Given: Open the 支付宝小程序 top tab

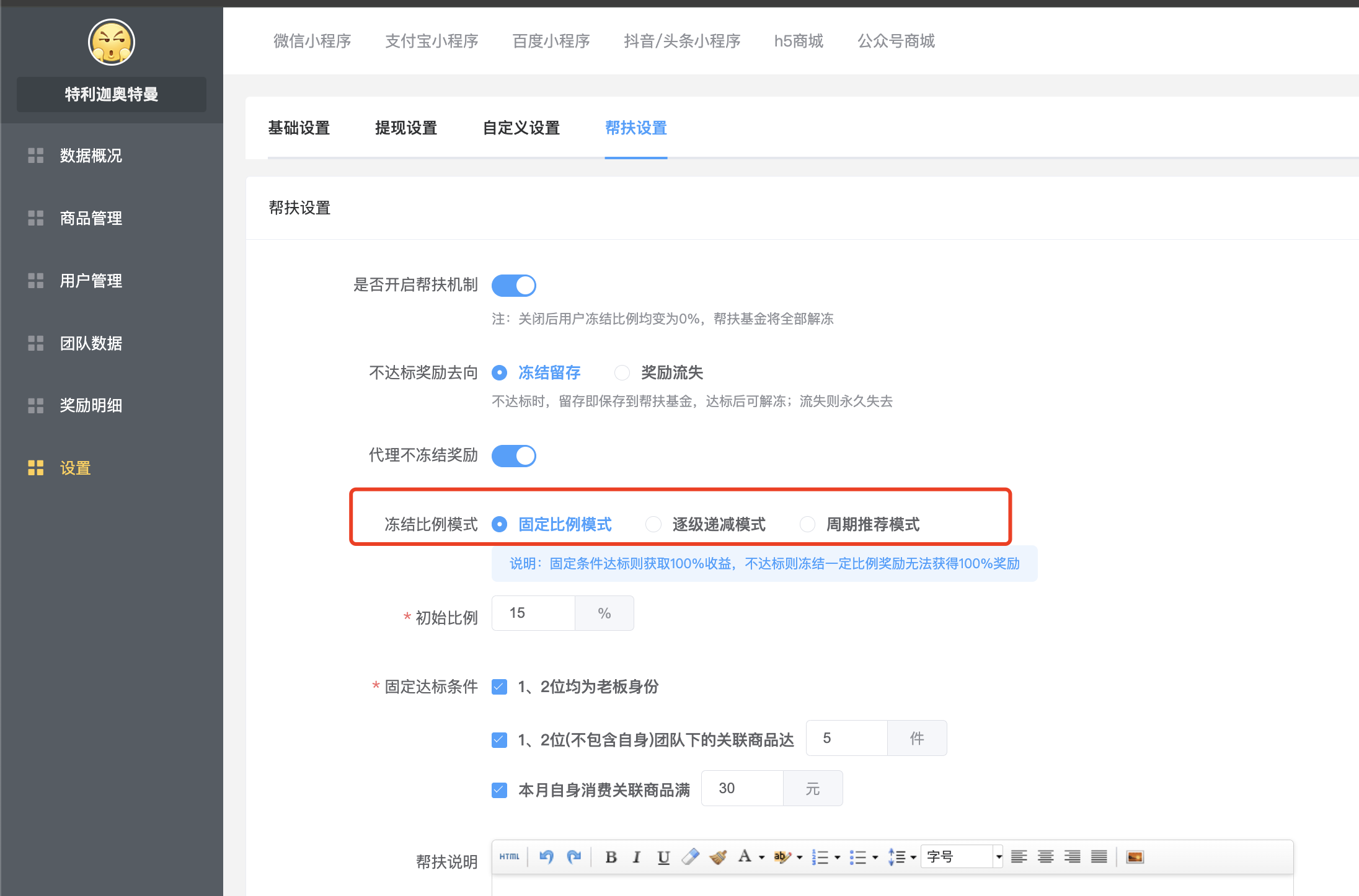Looking at the screenshot, I should click(x=432, y=41).
